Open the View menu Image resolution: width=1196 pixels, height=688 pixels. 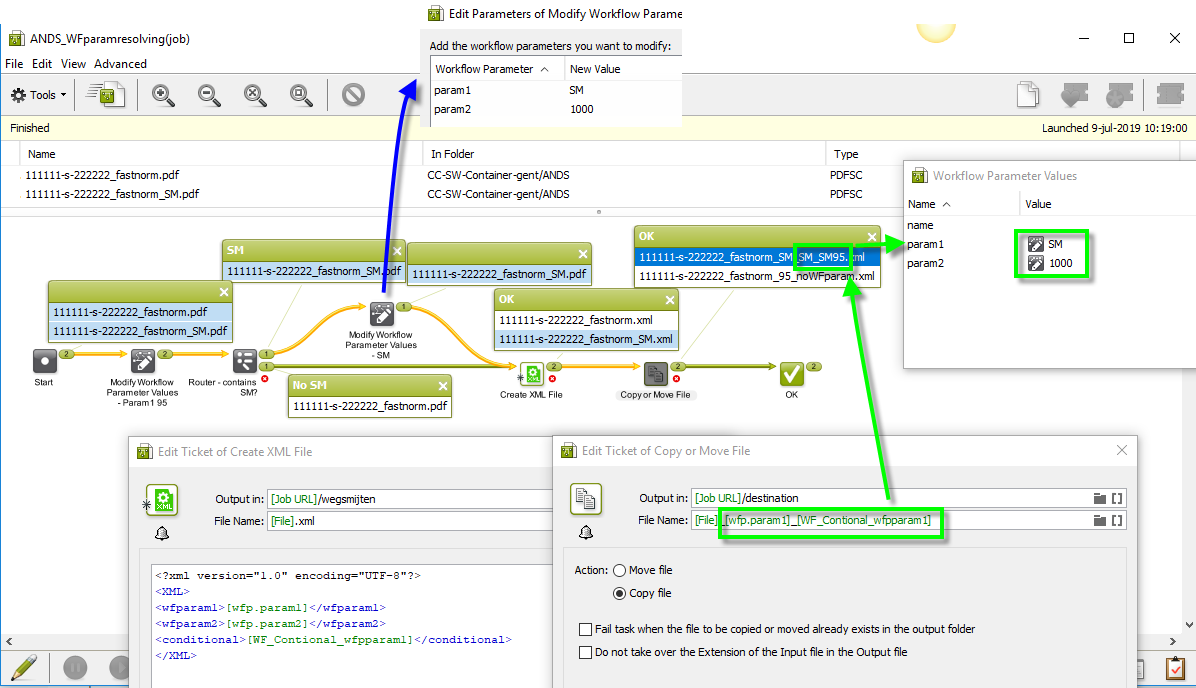(73, 63)
